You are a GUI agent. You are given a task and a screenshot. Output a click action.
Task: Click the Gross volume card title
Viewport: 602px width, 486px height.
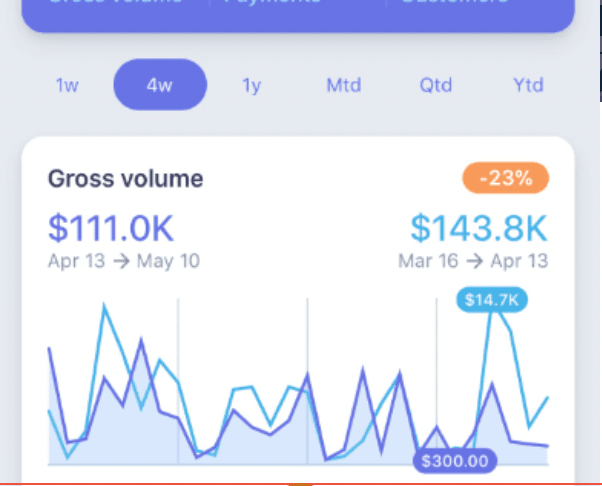pos(126,179)
